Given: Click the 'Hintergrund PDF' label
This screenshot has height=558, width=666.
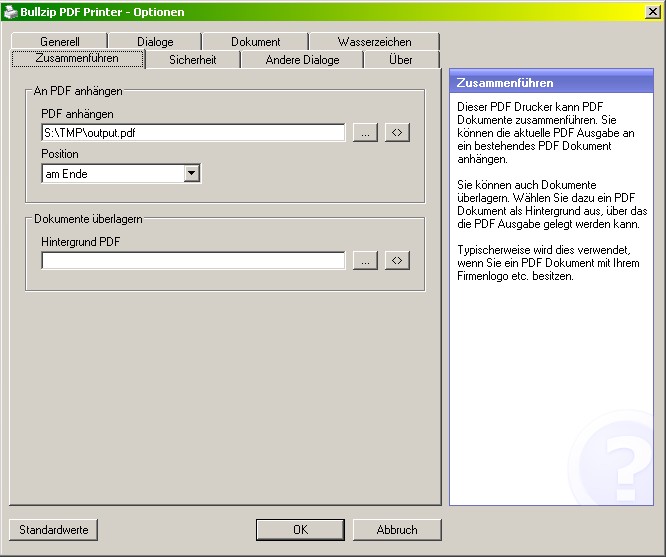Looking at the screenshot, I should point(81,242).
